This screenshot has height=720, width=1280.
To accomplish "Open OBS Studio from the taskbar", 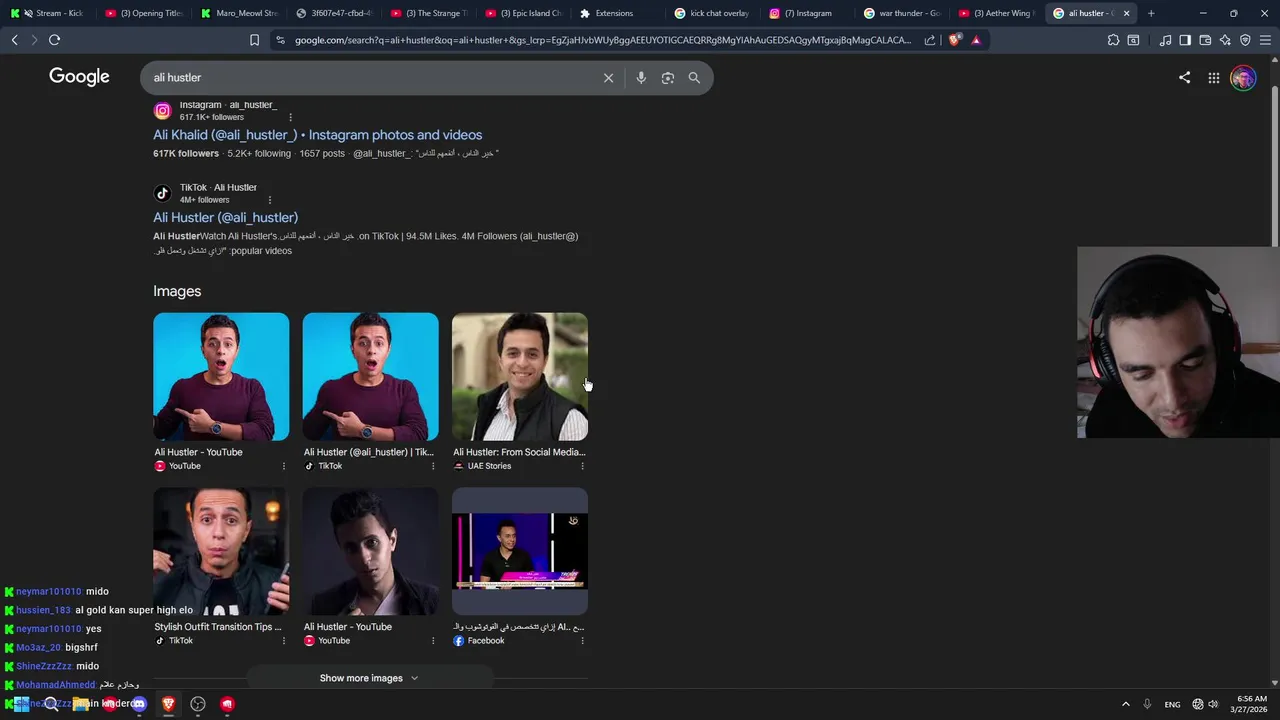I will pos(198,704).
